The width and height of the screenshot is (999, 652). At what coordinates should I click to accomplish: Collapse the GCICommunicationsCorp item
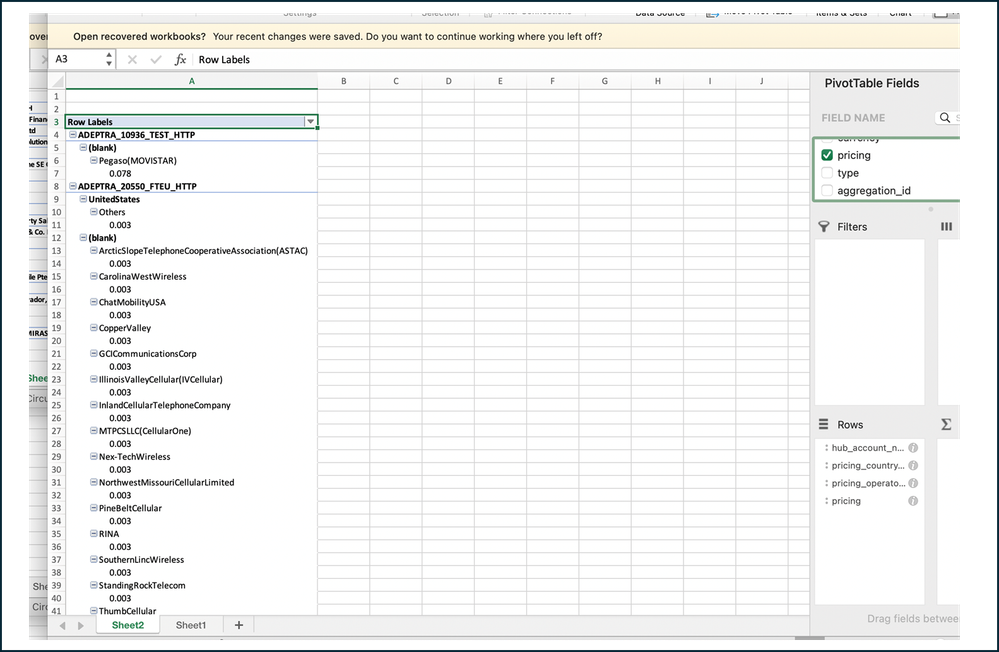94,353
